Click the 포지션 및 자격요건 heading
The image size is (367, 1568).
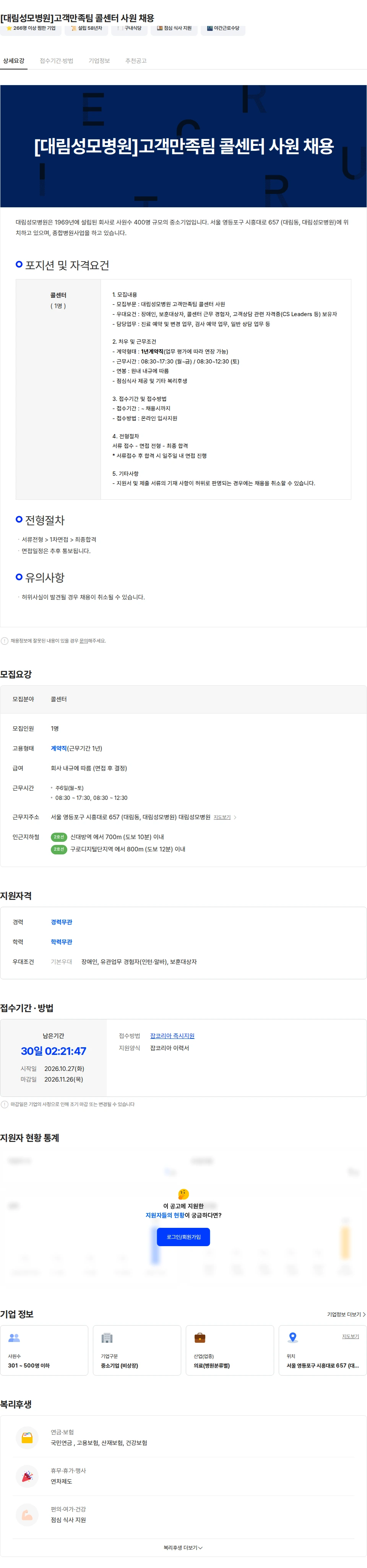click(x=67, y=265)
